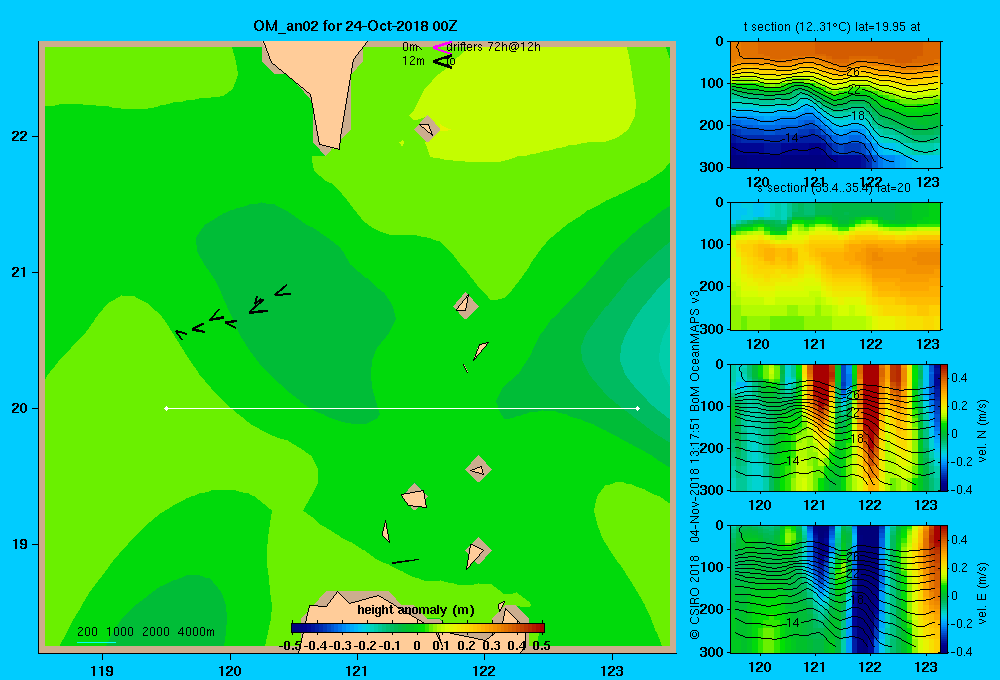Viewport: 1000px width, 680px height.
Task: Click the height anomaly color bar
Action: [x=418, y=628]
